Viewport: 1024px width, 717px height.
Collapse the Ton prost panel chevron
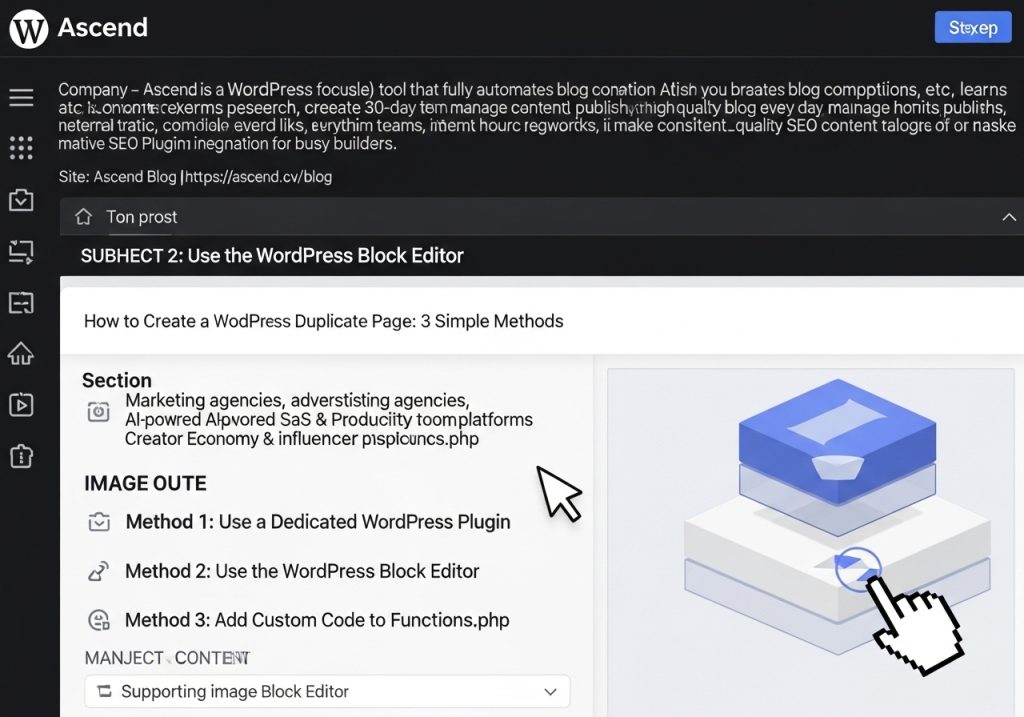pyautogui.click(x=1009, y=217)
